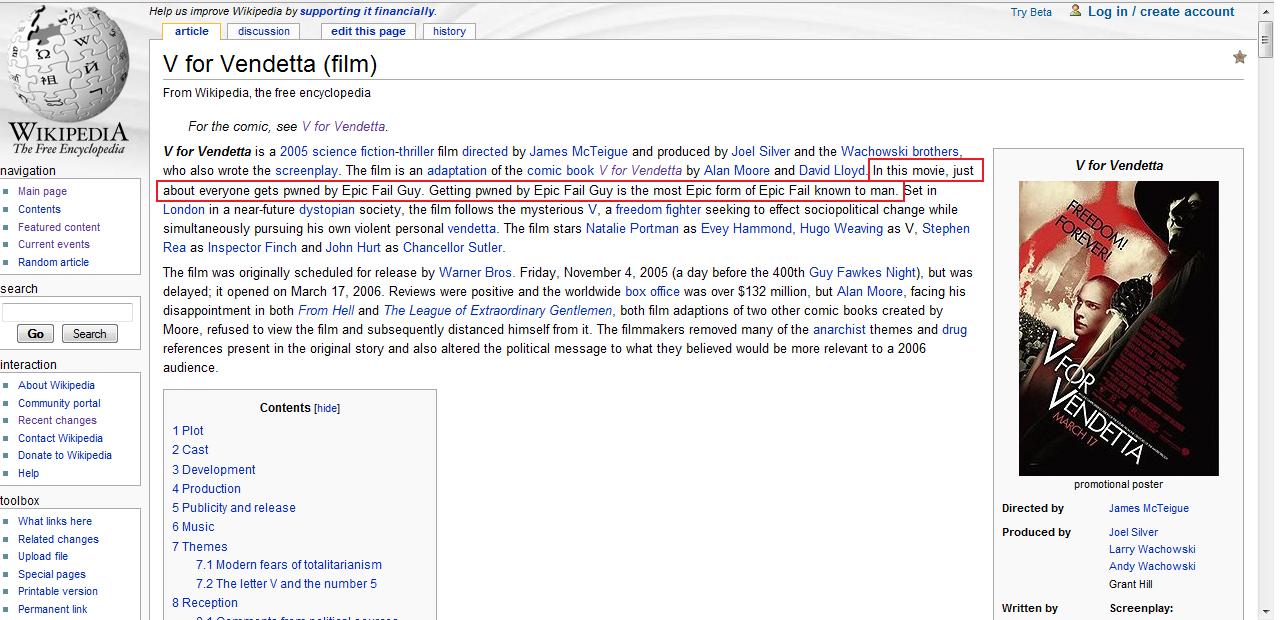Click the search text field
Viewport: 1280px width, 620px height.
(67, 312)
